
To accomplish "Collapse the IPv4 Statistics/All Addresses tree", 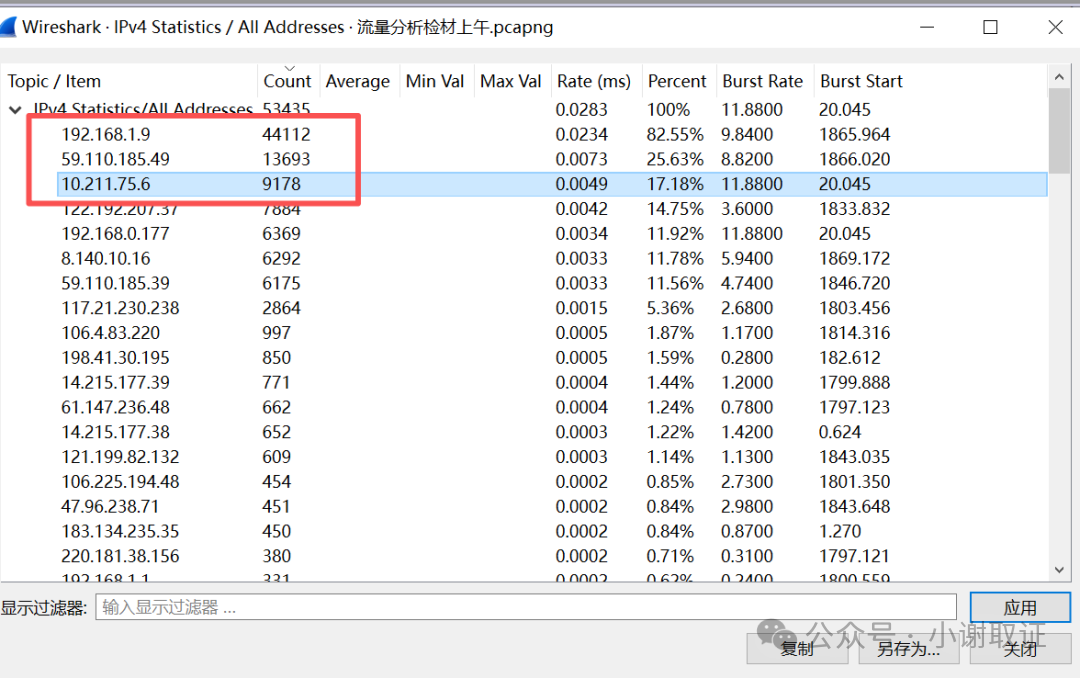I will click(x=15, y=109).
